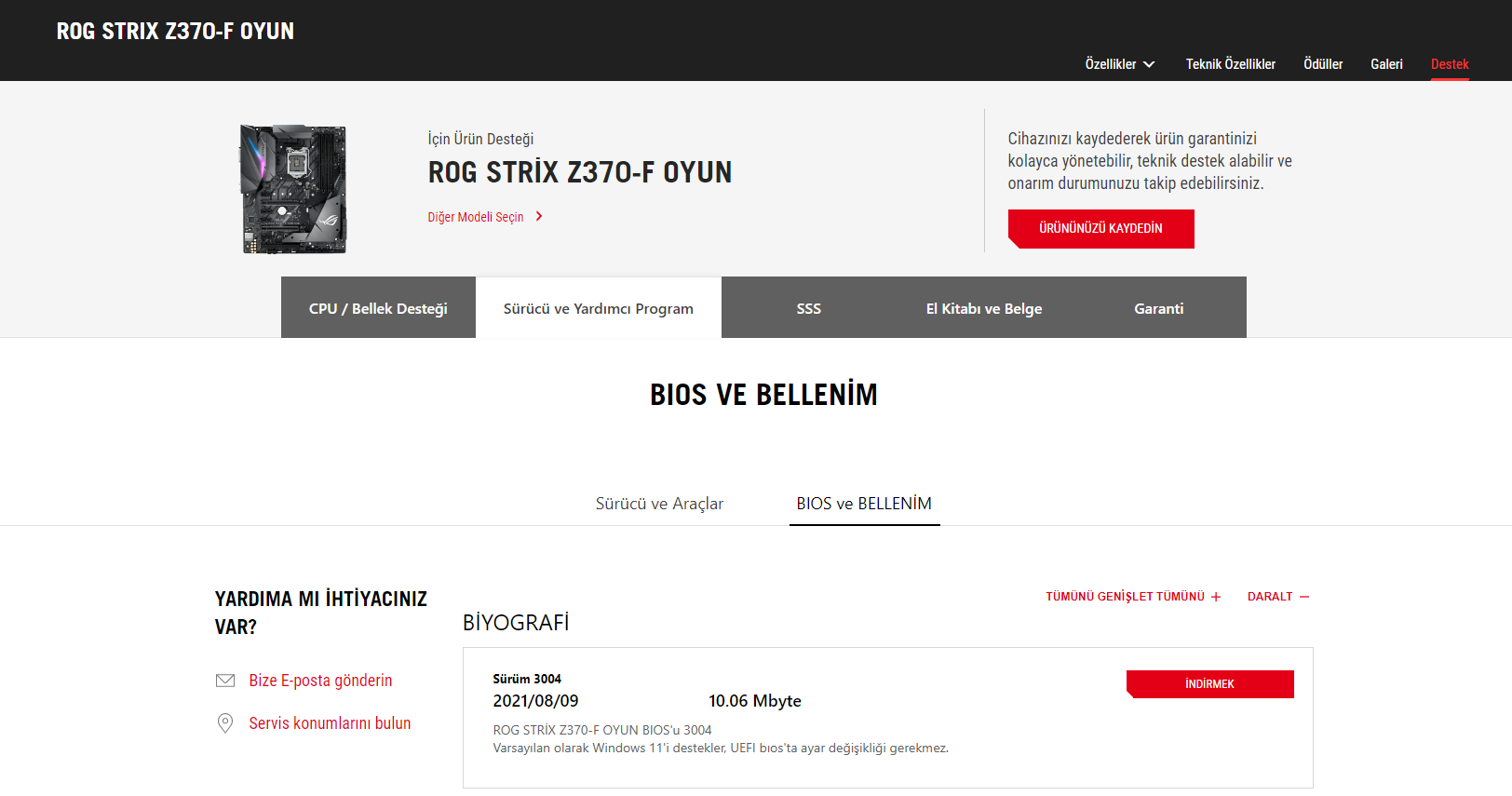Click the ROG STRIX Z370-F motherboard image

click(293, 189)
